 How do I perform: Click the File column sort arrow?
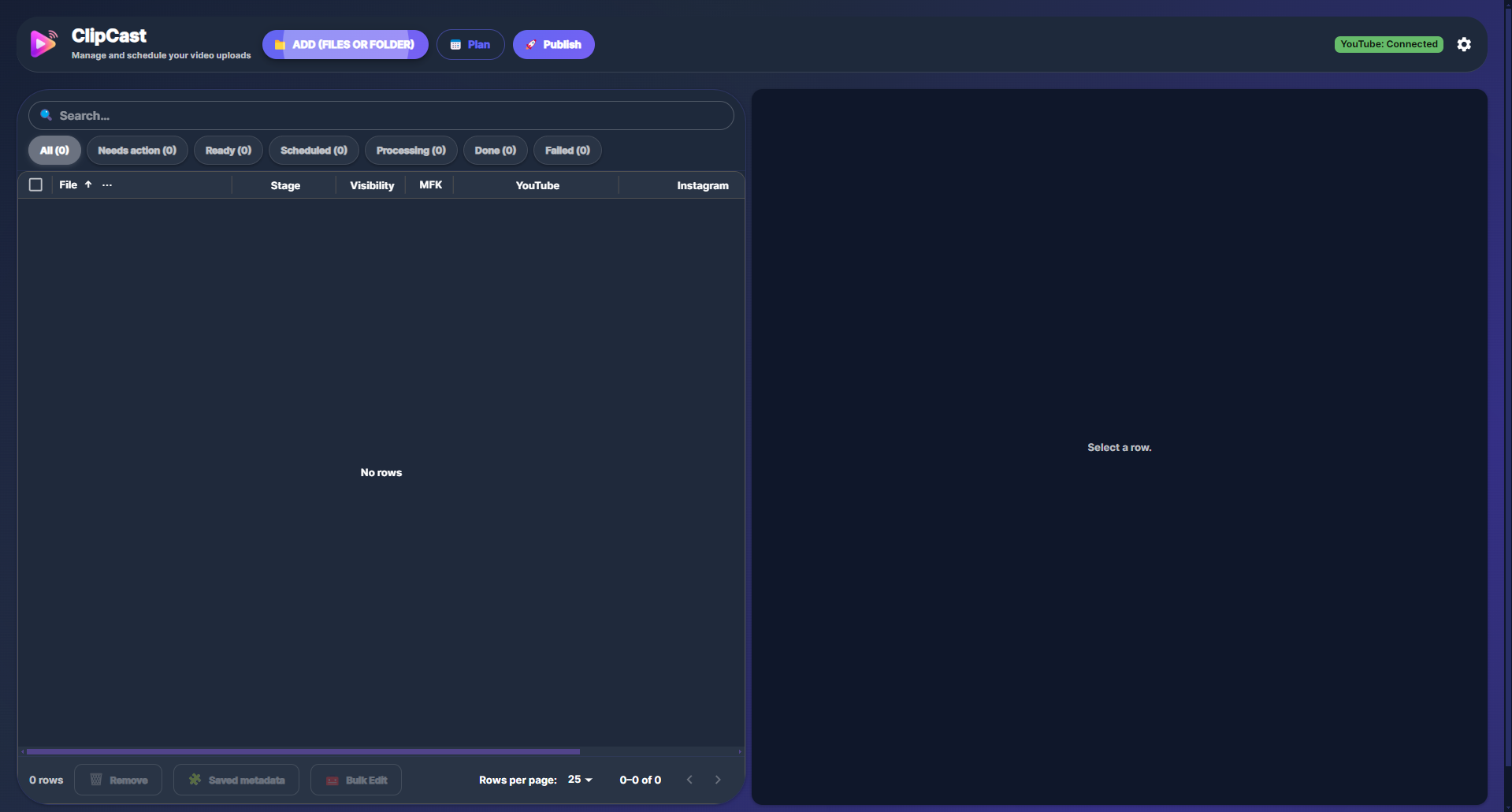pos(88,184)
